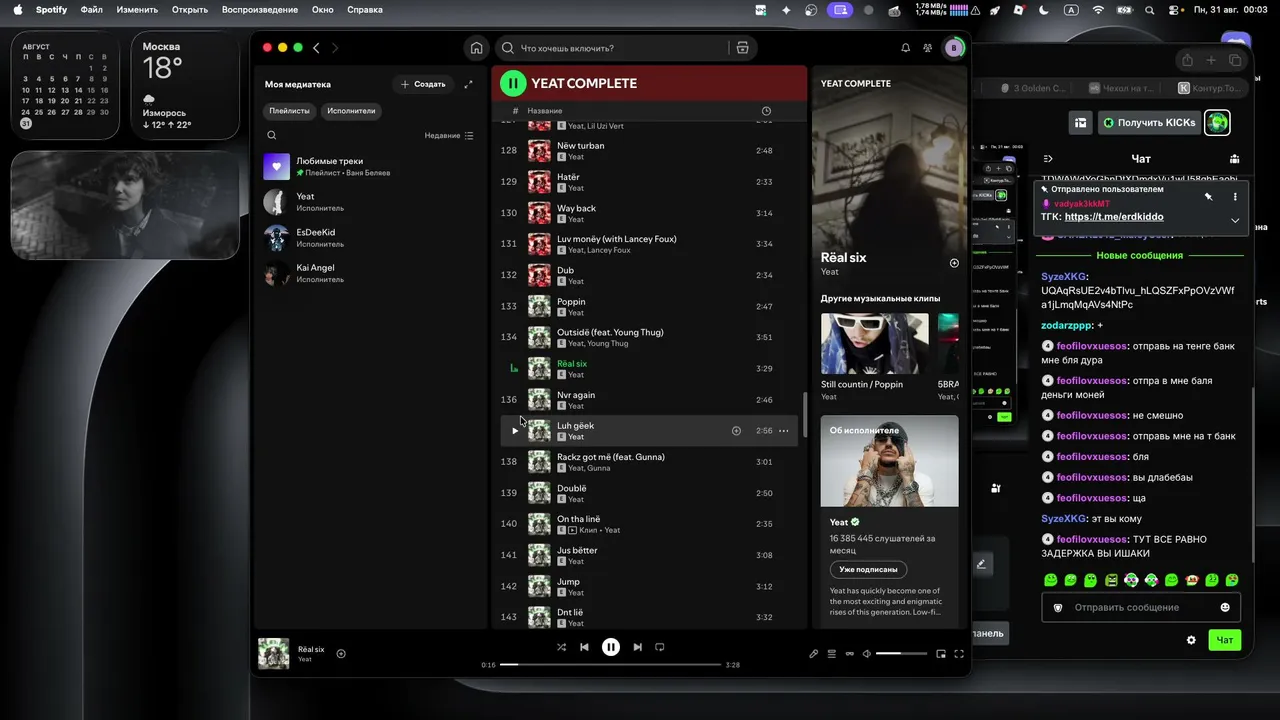The image size is (1280, 720).
Task: Open the Browse icon in search bar
Action: (742, 48)
